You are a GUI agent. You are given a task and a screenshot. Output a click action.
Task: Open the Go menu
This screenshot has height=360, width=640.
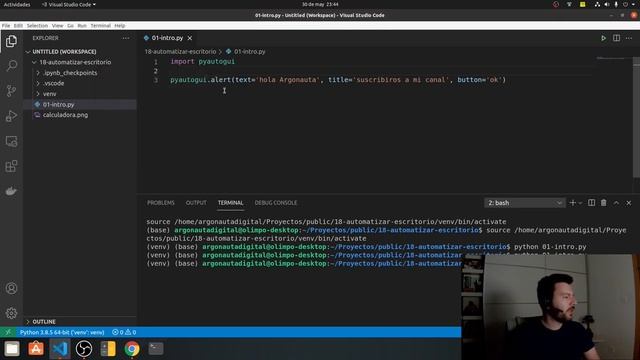coord(70,25)
